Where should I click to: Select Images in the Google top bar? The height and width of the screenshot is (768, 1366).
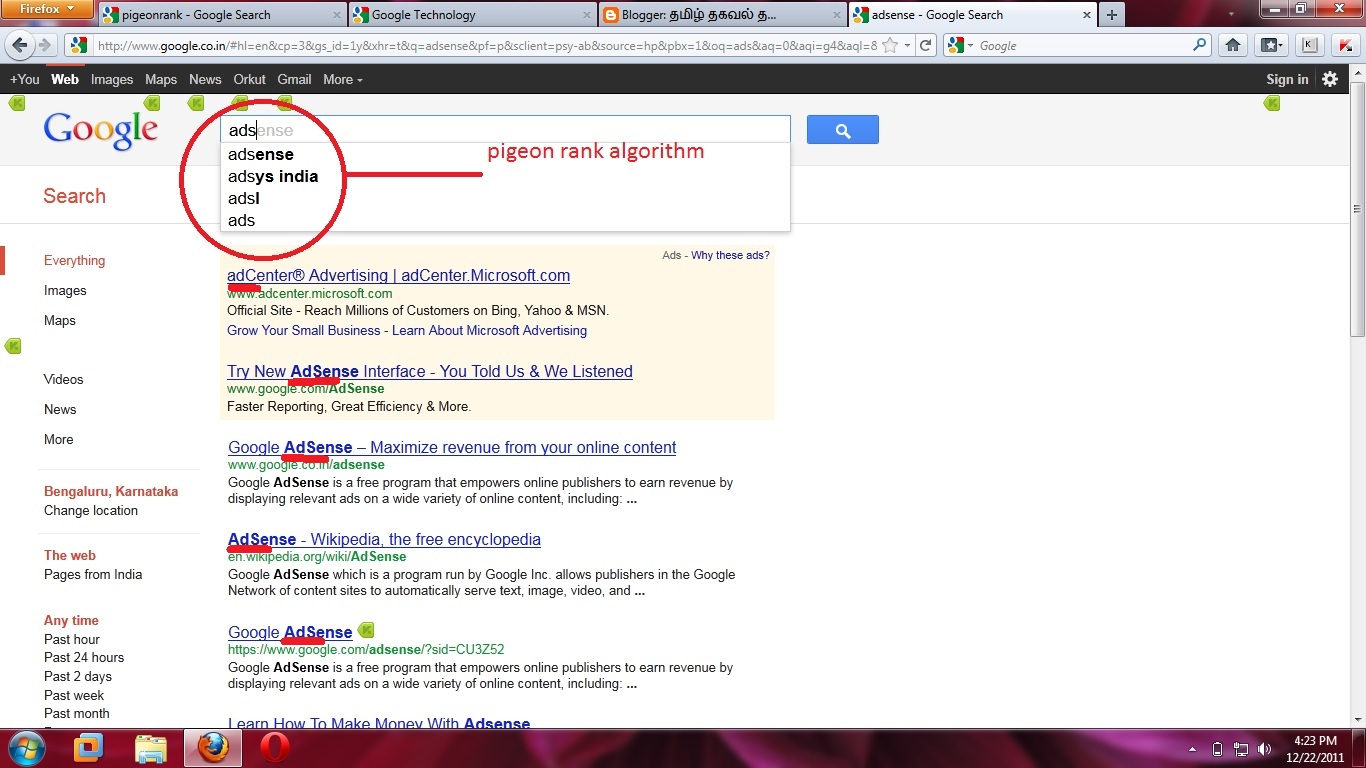coord(112,79)
